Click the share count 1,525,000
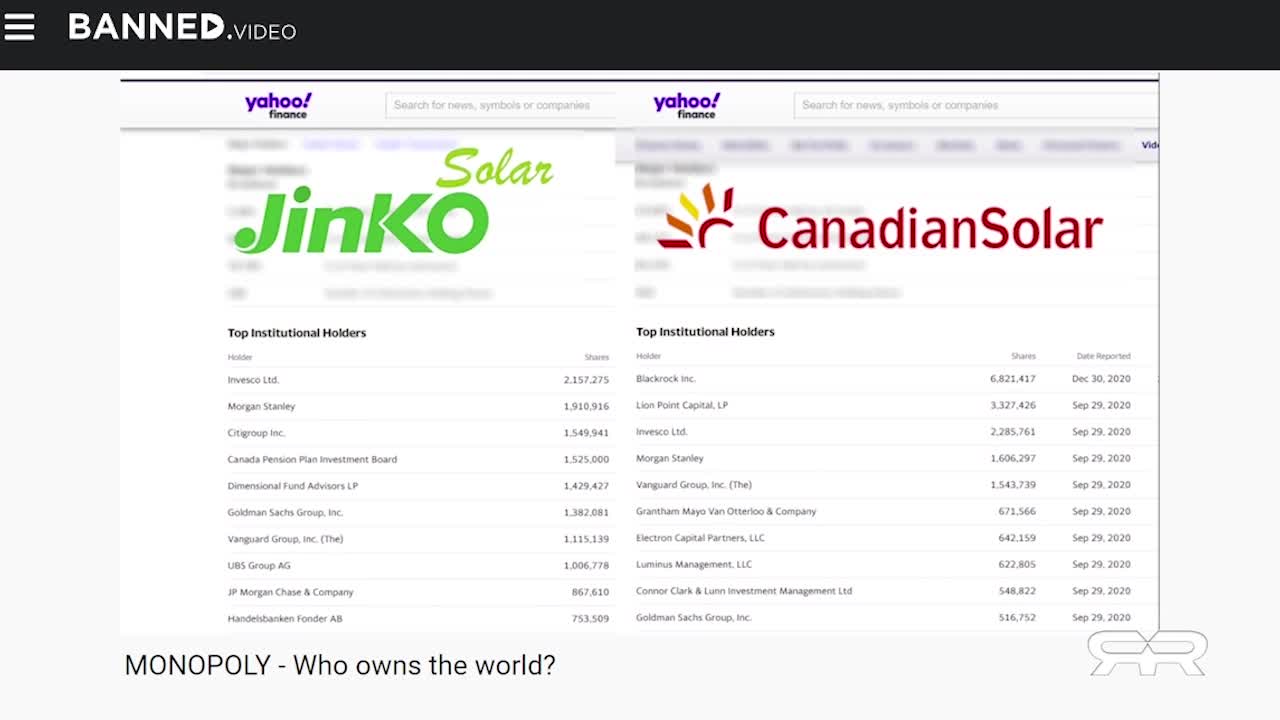Viewport: 1280px width, 720px height. coord(586,459)
